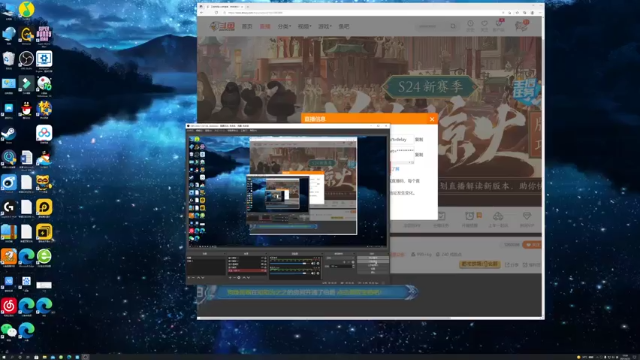This screenshot has width=640, height=360.
Task: Open 鱼吧 in the Douyu navigation
Action: click(x=344, y=26)
